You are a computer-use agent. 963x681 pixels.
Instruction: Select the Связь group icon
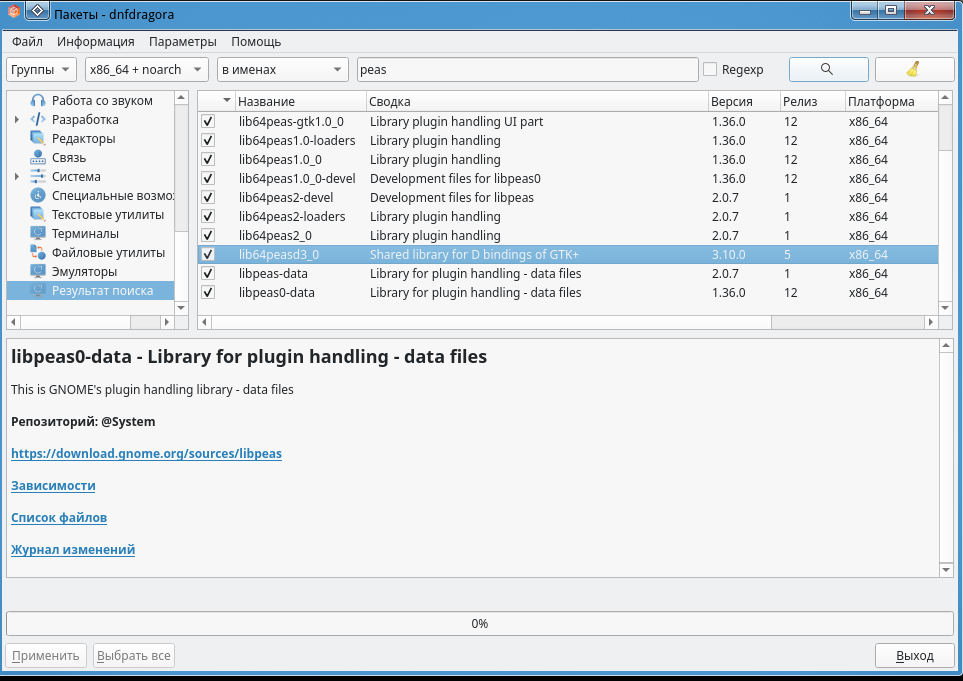click(x=38, y=158)
